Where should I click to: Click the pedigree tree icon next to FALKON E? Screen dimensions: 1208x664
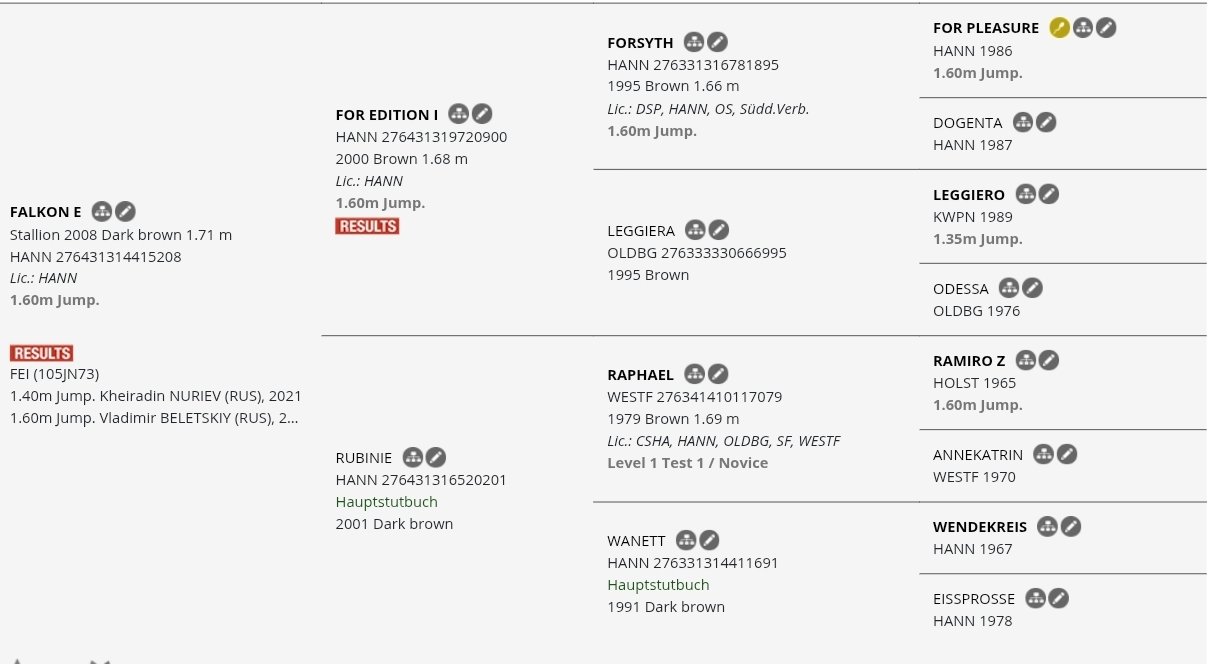point(101,211)
